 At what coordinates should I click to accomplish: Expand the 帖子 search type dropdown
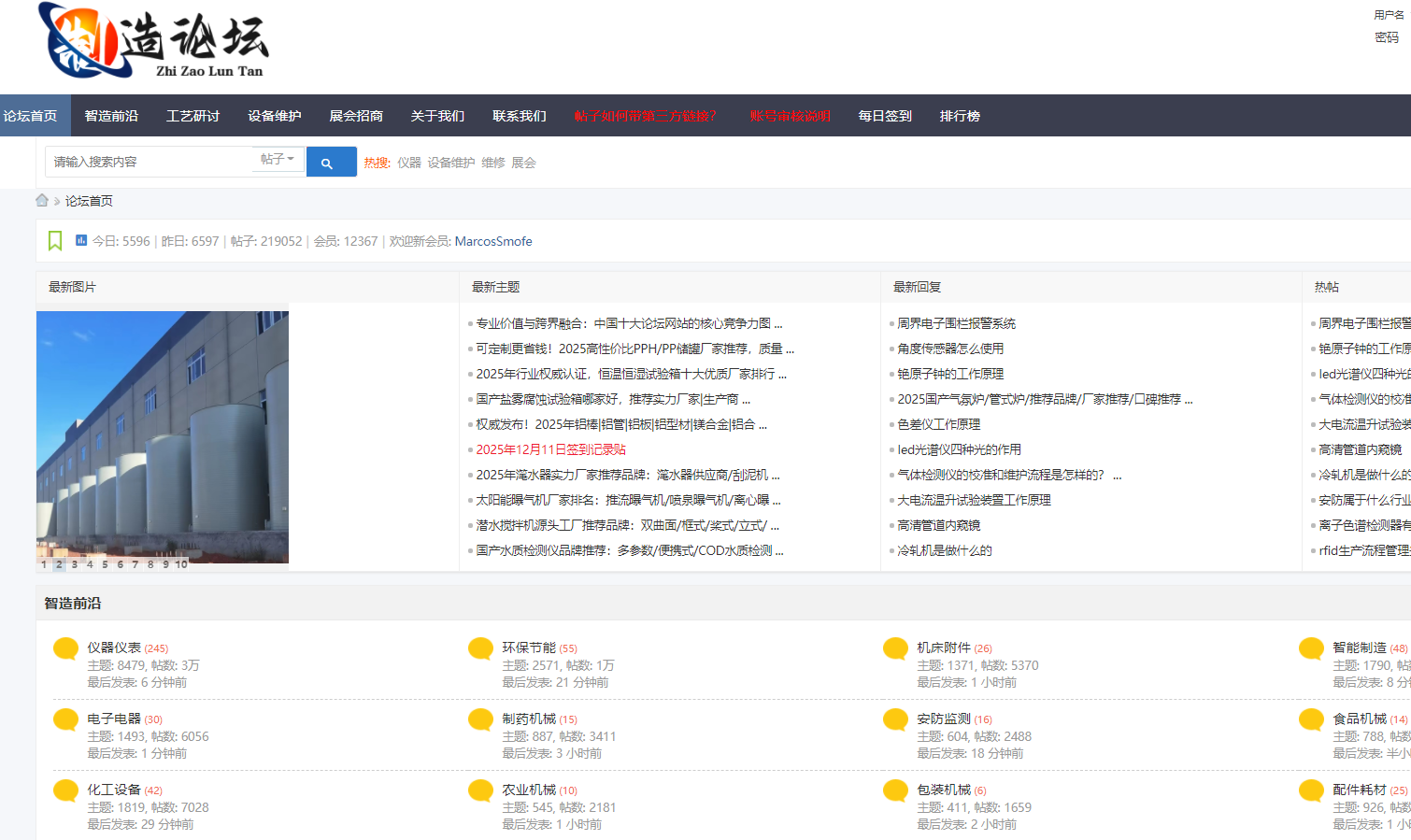pos(278,160)
